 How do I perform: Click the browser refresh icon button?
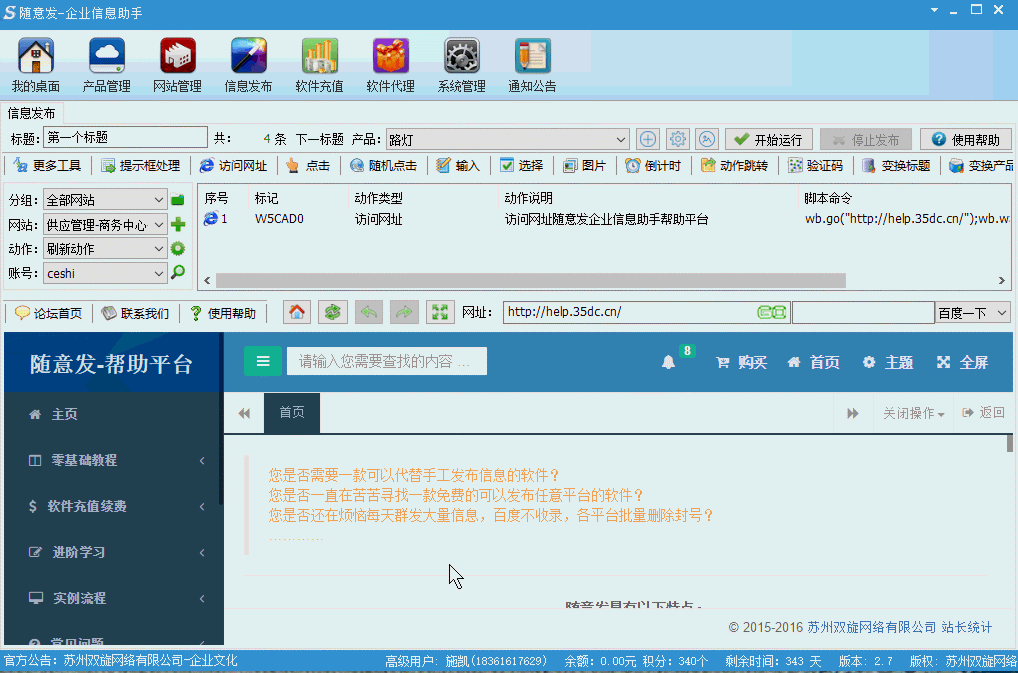pos(332,313)
